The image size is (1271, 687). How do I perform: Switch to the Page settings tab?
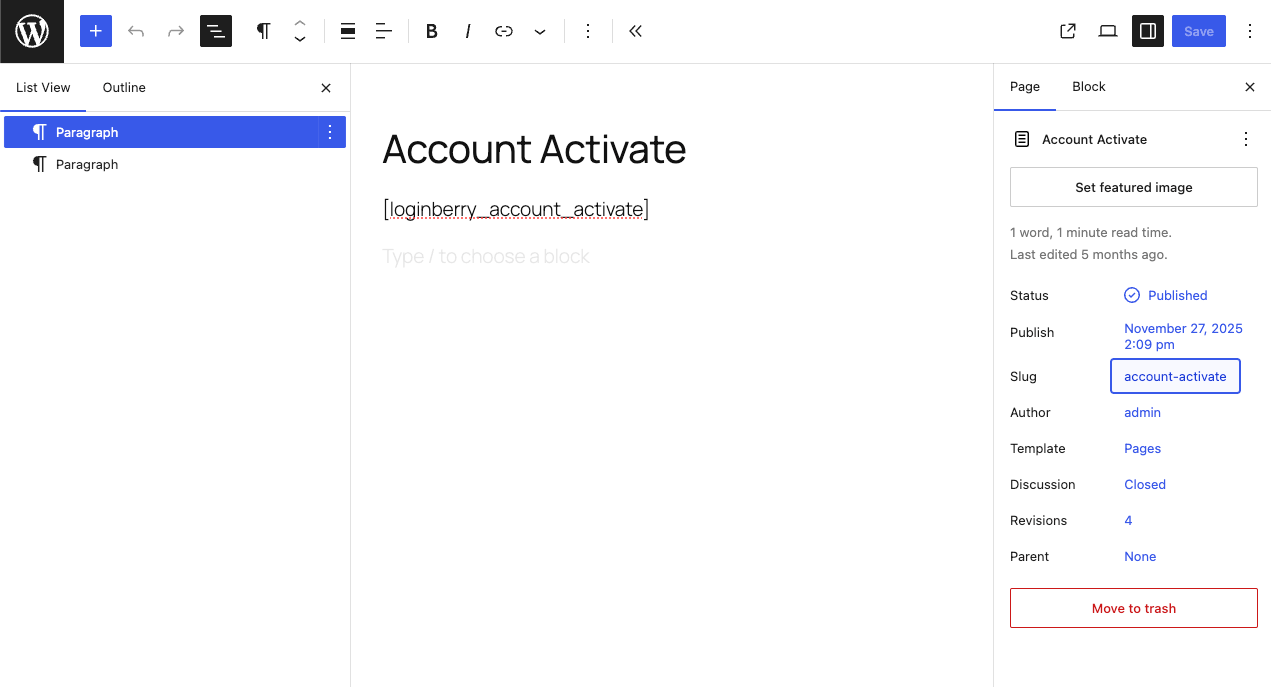tap(1025, 87)
